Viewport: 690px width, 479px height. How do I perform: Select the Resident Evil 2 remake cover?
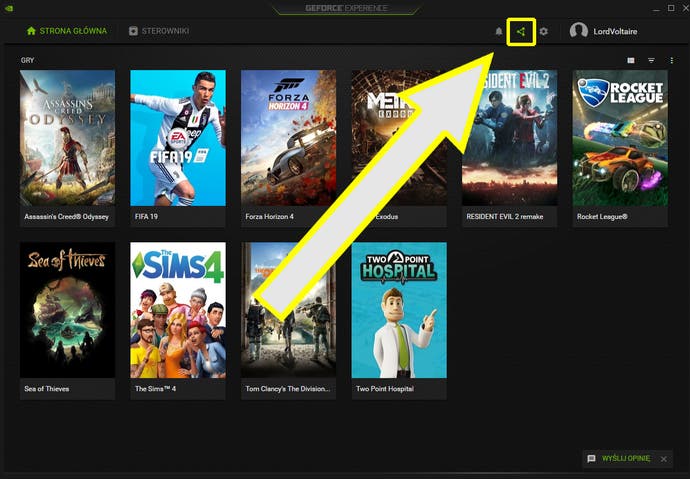509,138
